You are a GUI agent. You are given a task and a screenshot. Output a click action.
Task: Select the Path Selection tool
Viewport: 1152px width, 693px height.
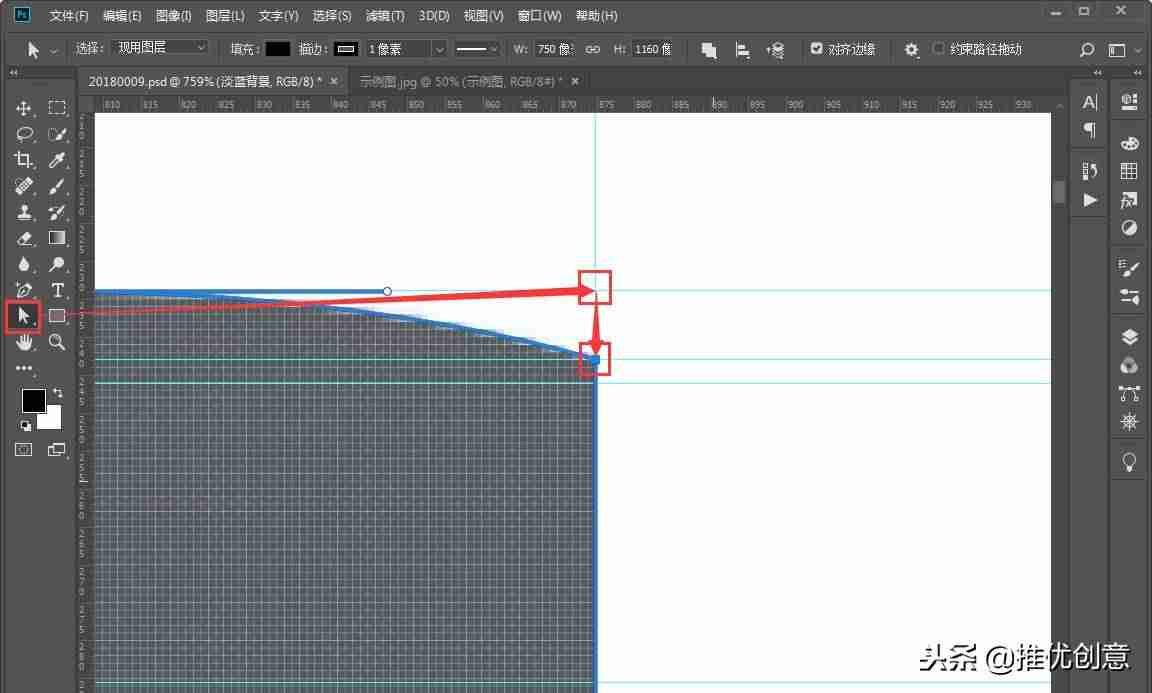point(24,316)
